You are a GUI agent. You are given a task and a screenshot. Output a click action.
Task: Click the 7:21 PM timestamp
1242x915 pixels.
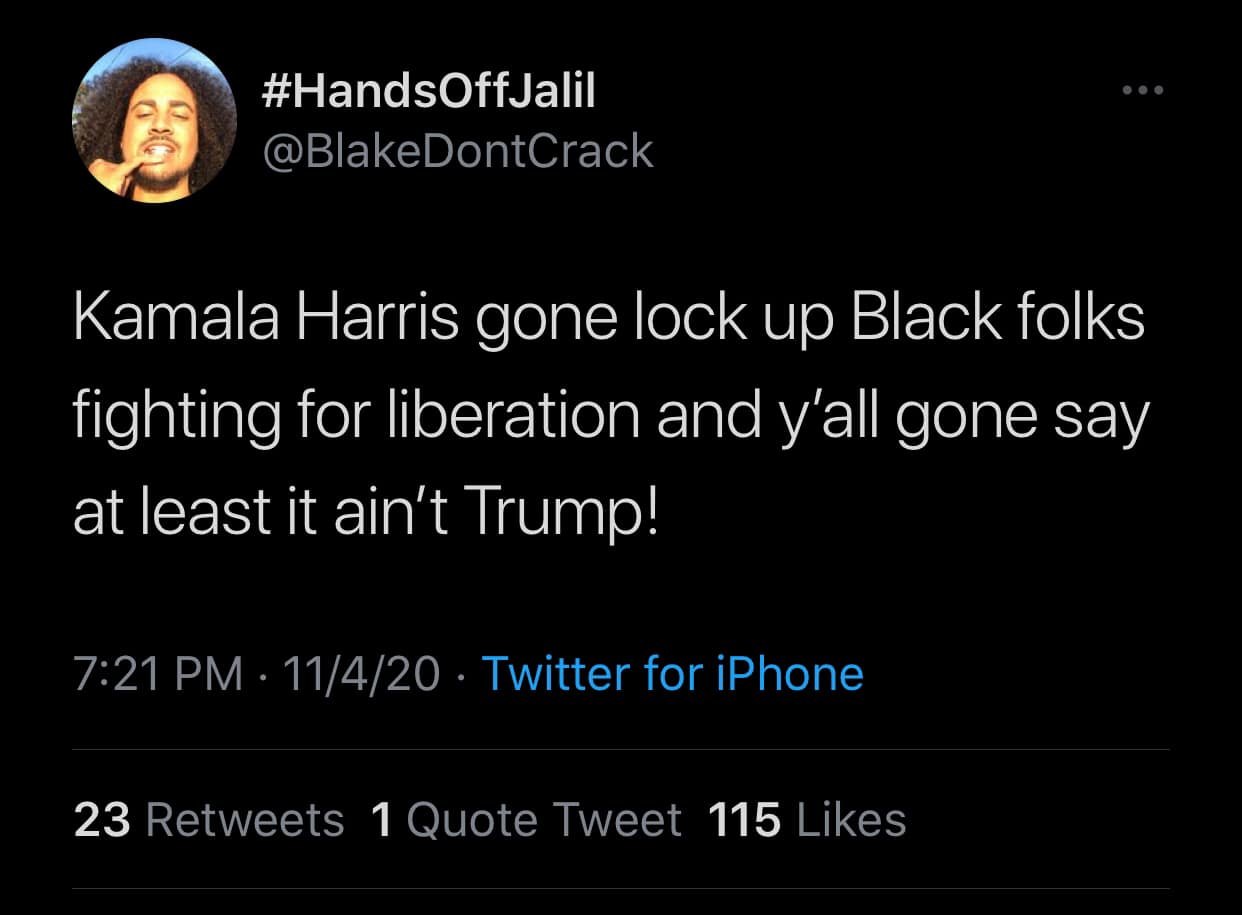[x=158, y=673]
